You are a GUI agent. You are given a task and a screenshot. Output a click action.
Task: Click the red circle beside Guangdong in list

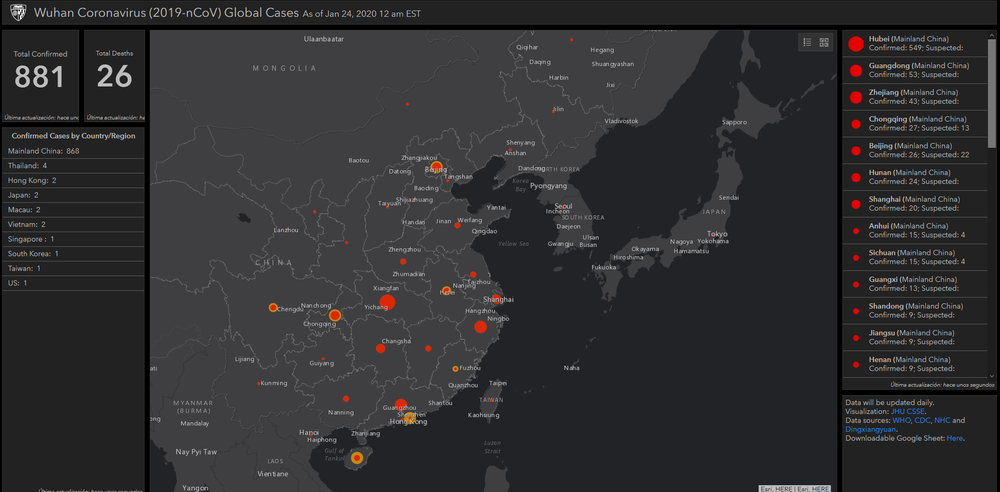click(855, 70)
